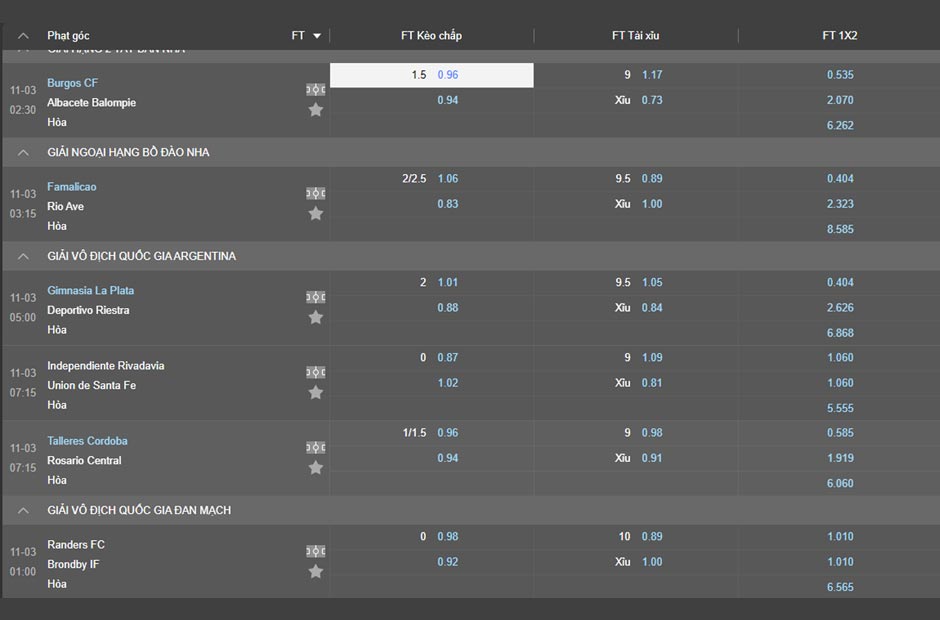Star the Randers FC vs Brondby match
The width and height of the screenshot is (940, 620).
click(x=316, y=571)
